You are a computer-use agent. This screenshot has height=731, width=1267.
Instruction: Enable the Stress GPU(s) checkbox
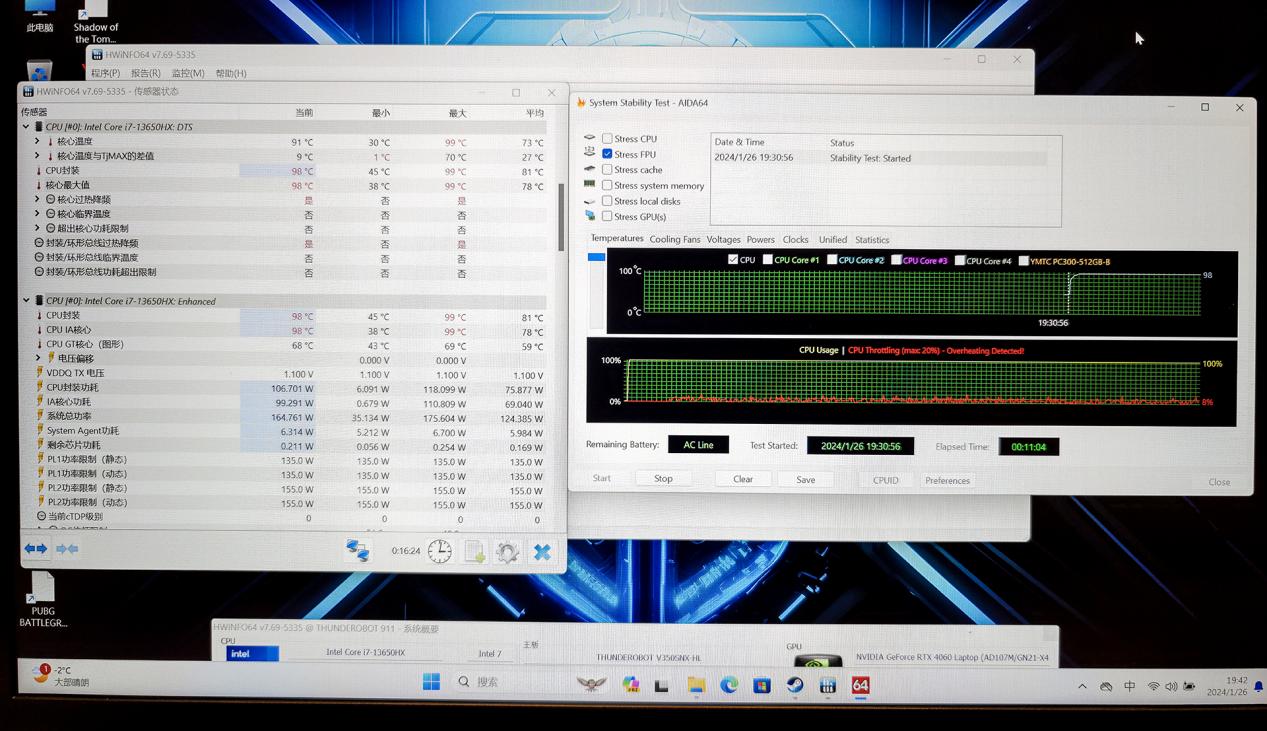(x=607, y=216)
